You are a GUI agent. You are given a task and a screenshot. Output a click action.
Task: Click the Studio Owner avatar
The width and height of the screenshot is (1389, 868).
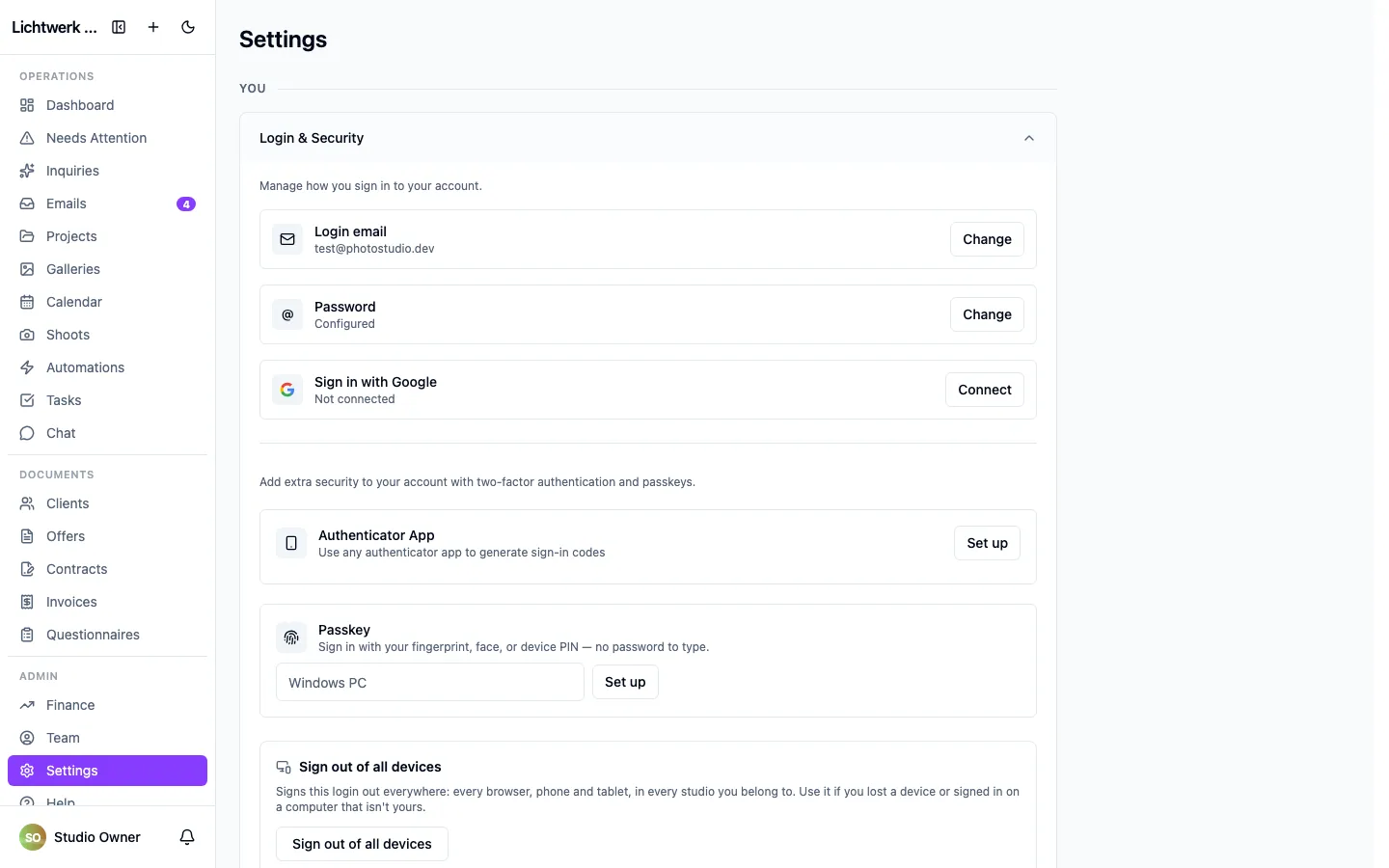33,837
